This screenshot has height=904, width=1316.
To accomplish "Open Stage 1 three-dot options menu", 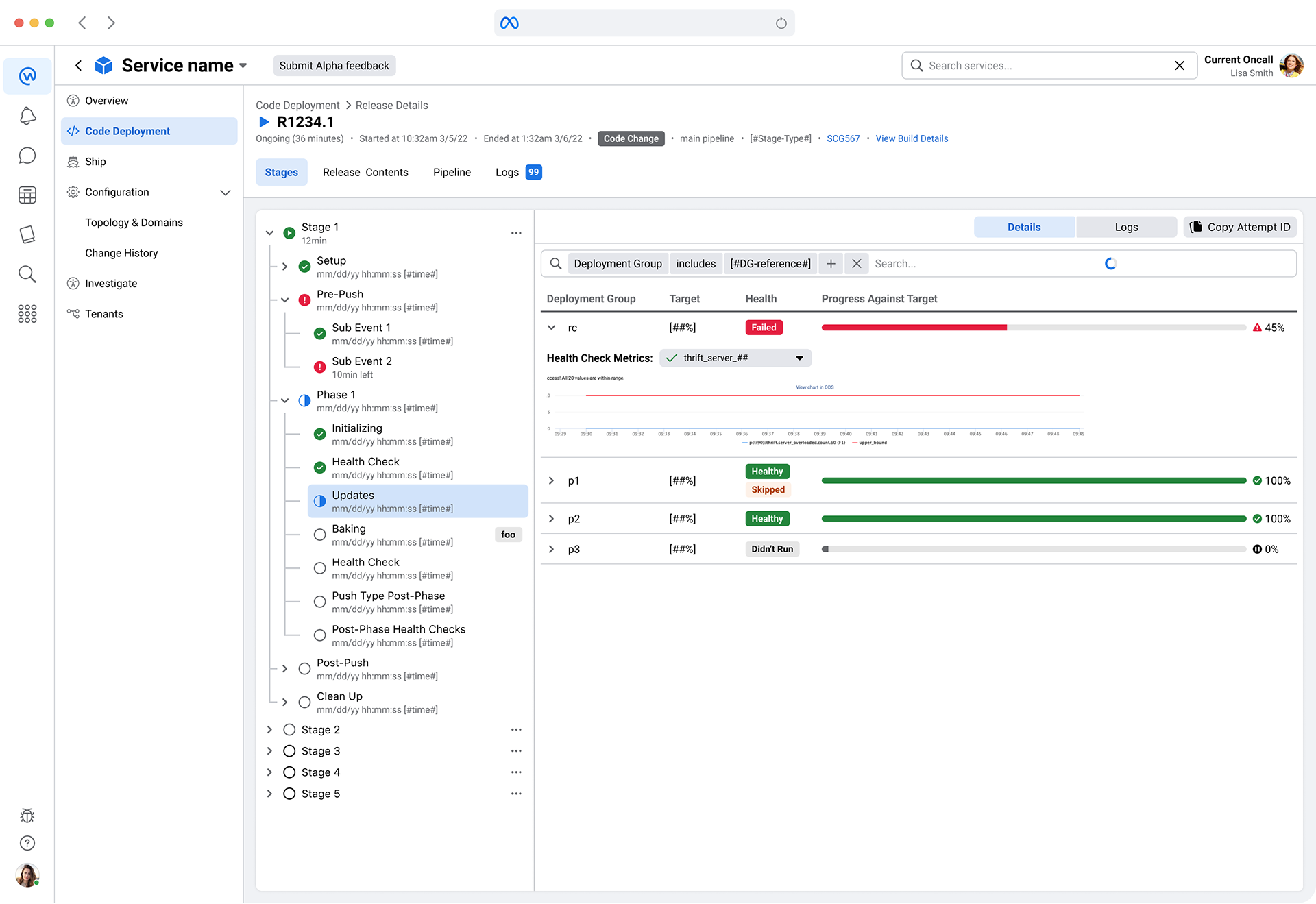I will tap(516, 233).
